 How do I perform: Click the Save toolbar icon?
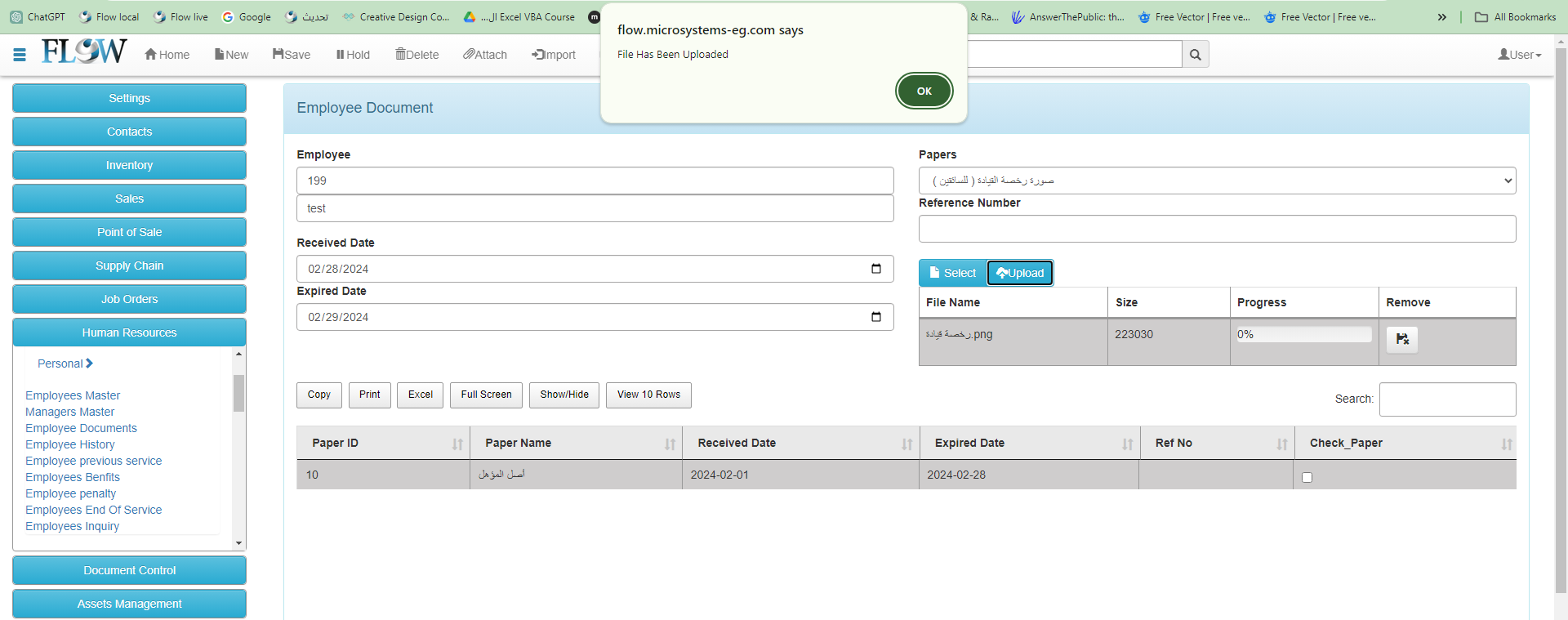292,55
